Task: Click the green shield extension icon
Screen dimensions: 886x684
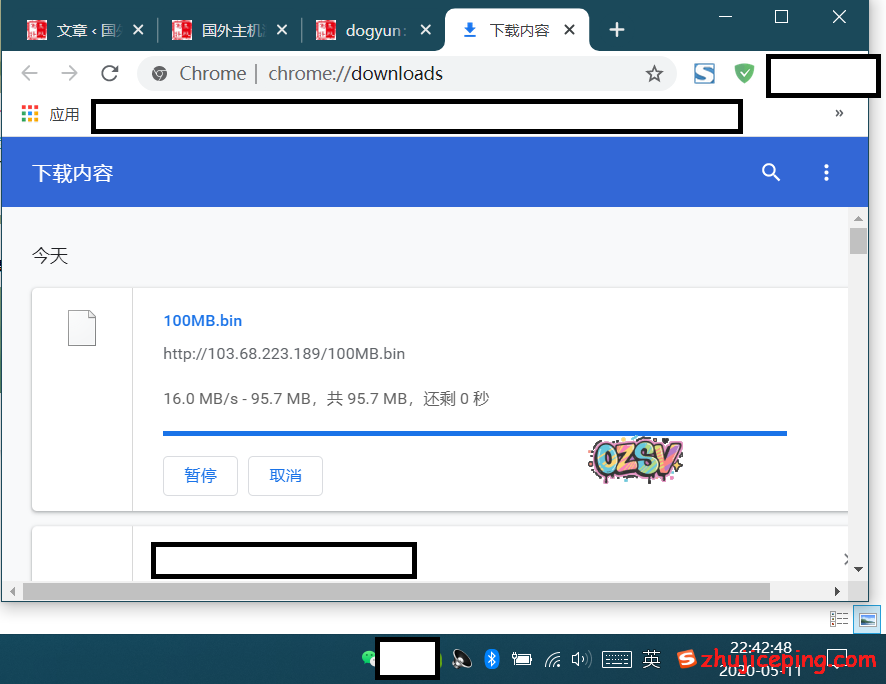Action: point(744,73)
